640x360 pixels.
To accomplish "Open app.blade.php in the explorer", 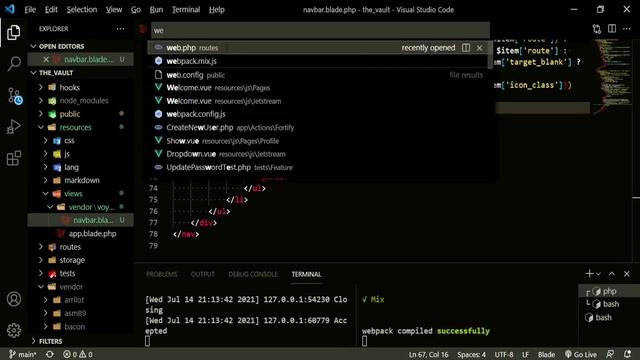I will (x=92, y=233).
